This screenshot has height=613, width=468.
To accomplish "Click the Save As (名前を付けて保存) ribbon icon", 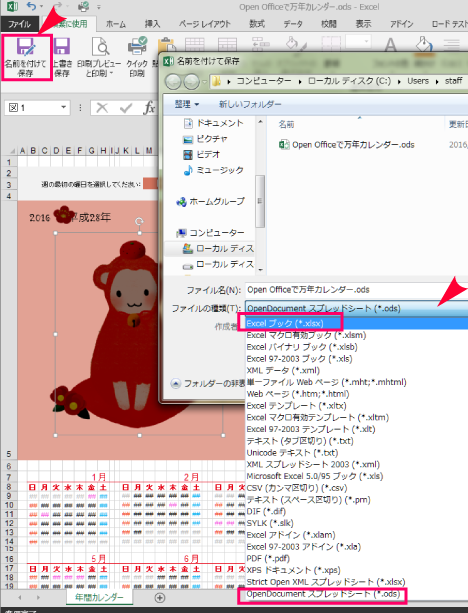I will 26,57.
